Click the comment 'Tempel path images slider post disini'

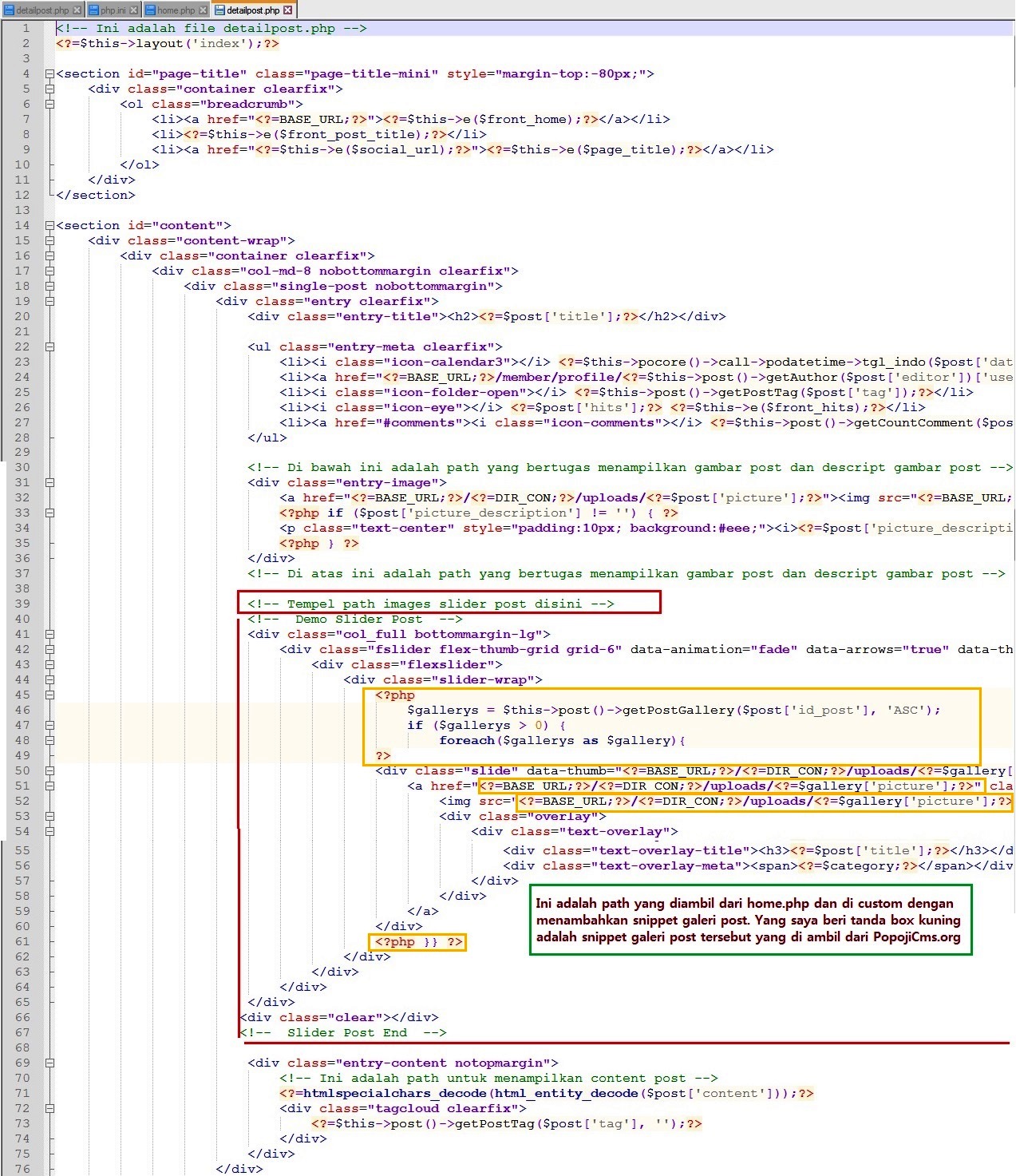(431, 604)
